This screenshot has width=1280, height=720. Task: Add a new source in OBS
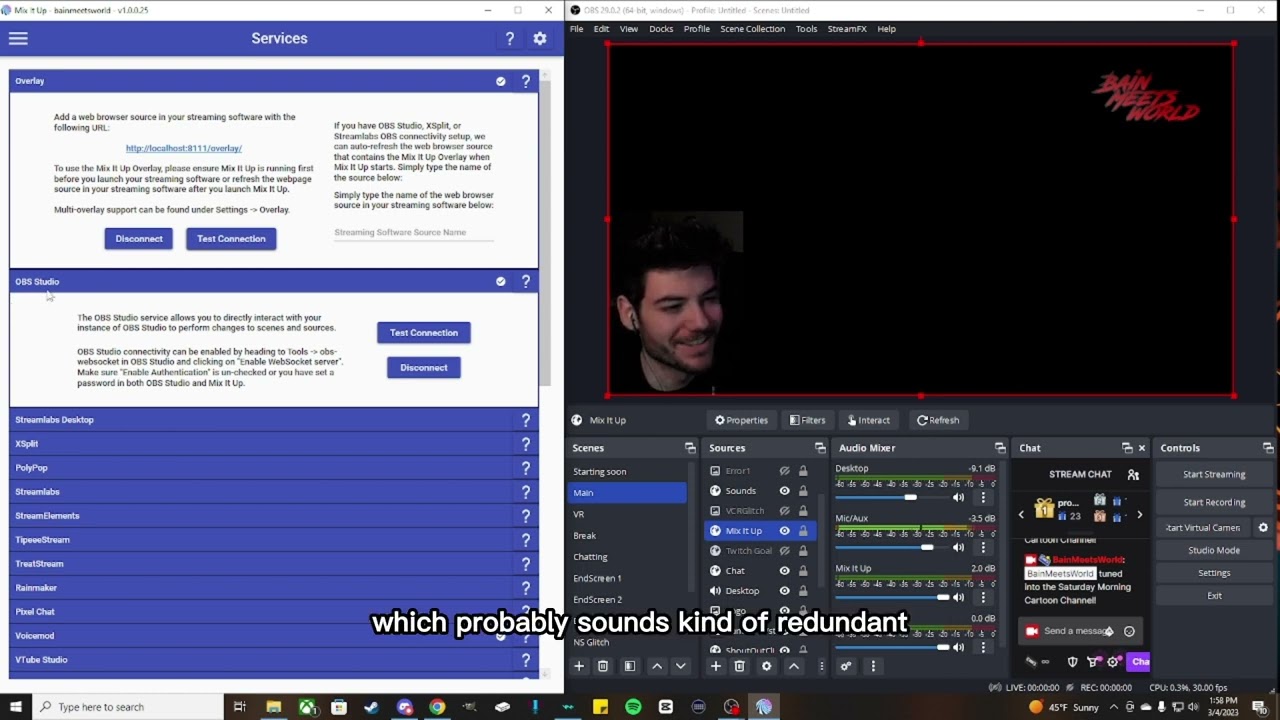[715, 666]
